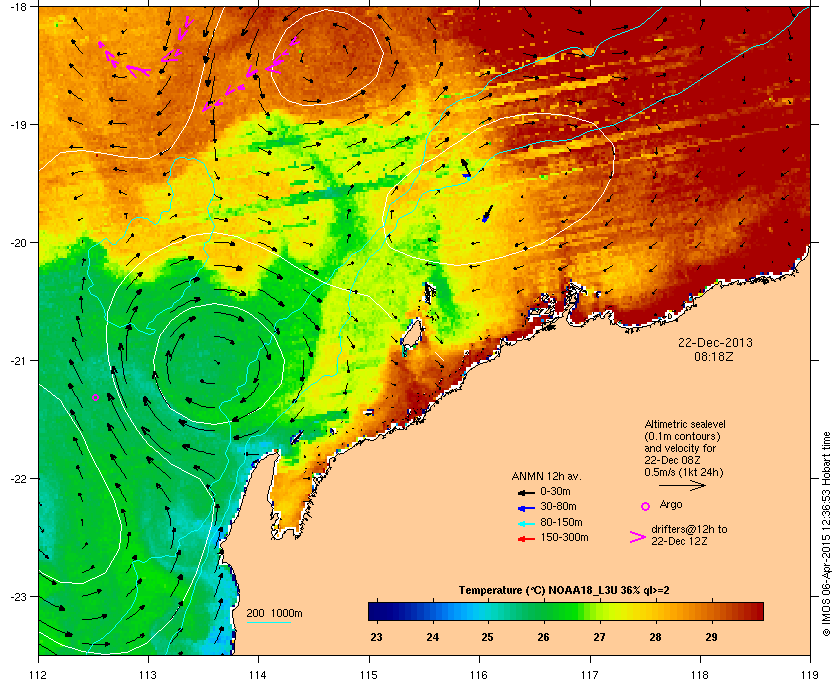Viewport: 840px width, 680px height.
Task: Click the Argo float marker on the map
Action: pyautogui.click(x=95, y=398)
